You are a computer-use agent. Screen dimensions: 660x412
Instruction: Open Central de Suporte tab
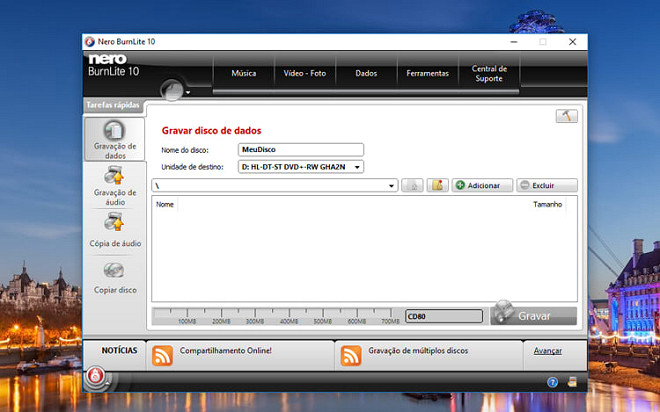(x=489, y=73)
